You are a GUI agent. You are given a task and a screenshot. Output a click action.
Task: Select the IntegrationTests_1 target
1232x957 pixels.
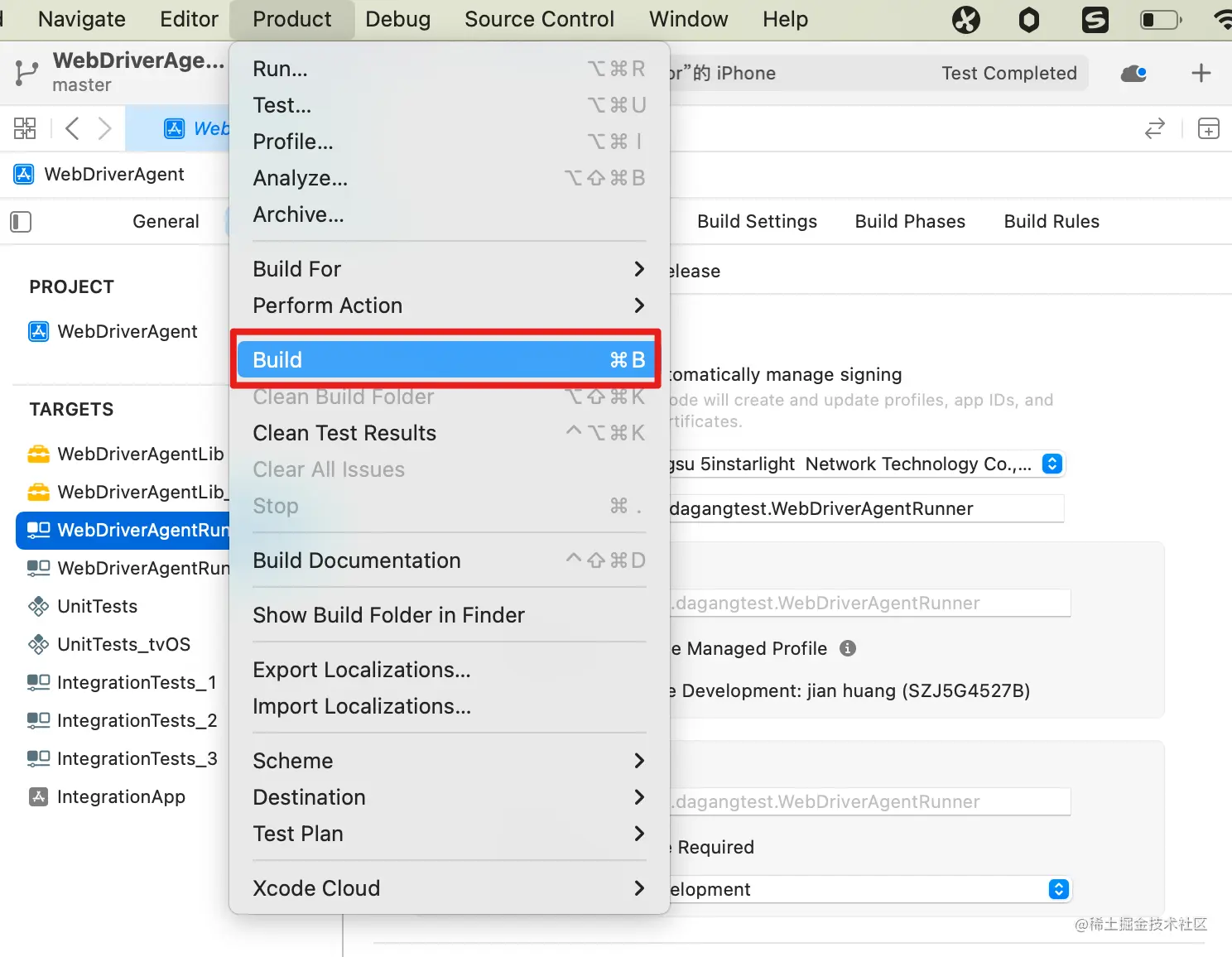click(122, 682)
